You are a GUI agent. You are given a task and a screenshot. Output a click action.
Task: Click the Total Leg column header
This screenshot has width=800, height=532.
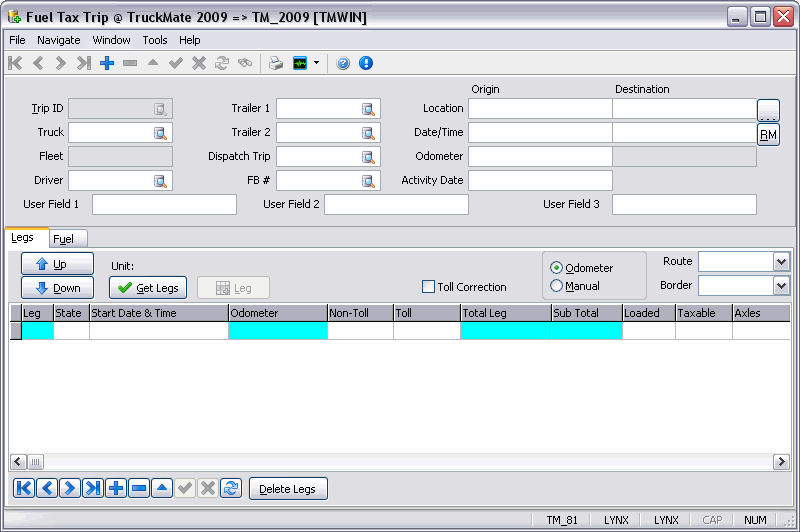coord(506,313)
